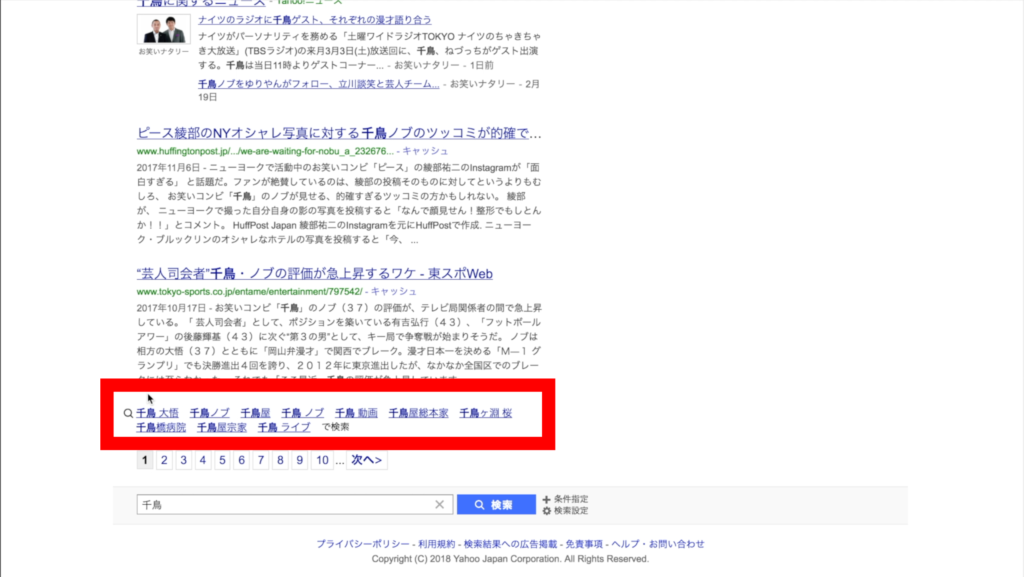
Task: Go to results page 2
Action: click(x=164, y=460)
